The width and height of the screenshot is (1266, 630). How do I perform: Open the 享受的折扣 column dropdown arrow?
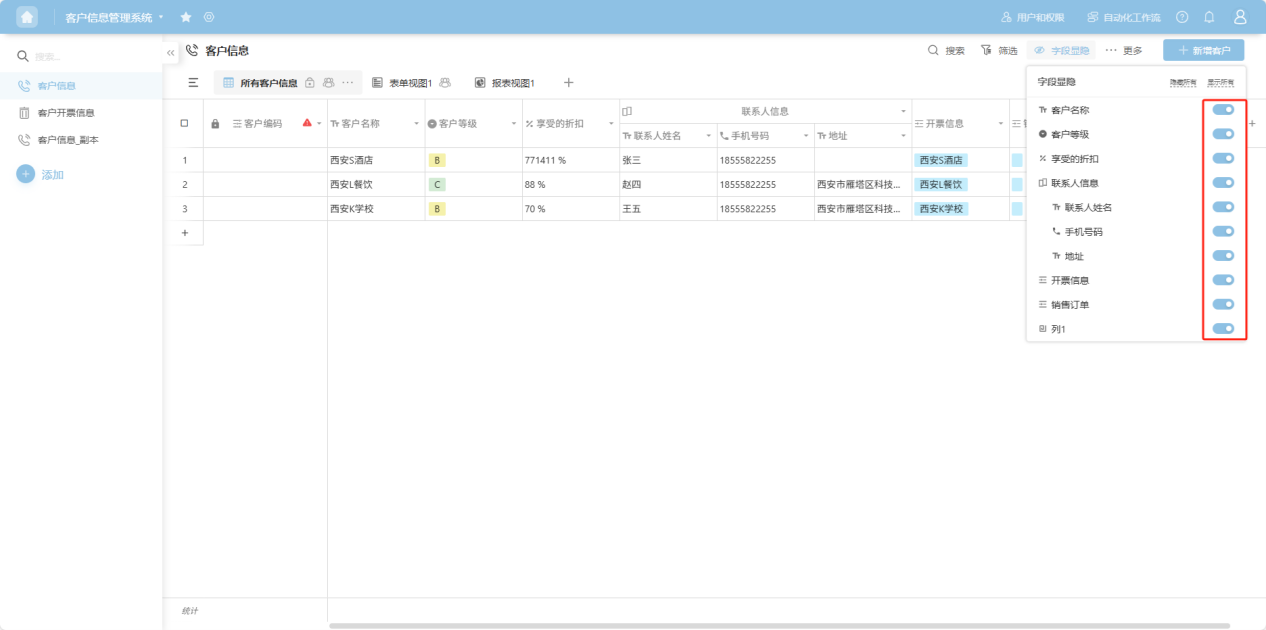pyautogui.click(x=610, y=124)
